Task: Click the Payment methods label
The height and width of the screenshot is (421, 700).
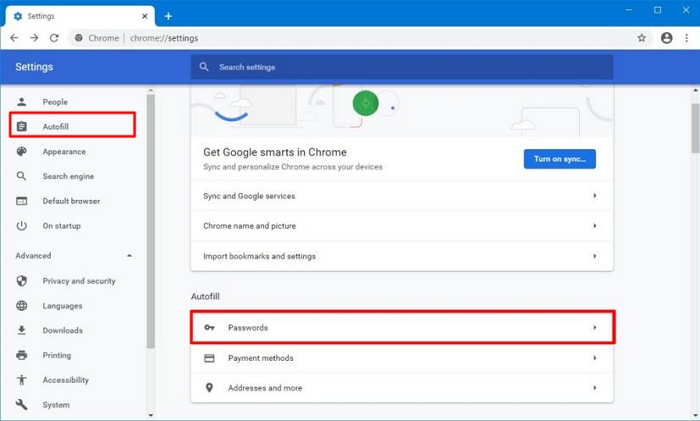Action: [261, 358]
